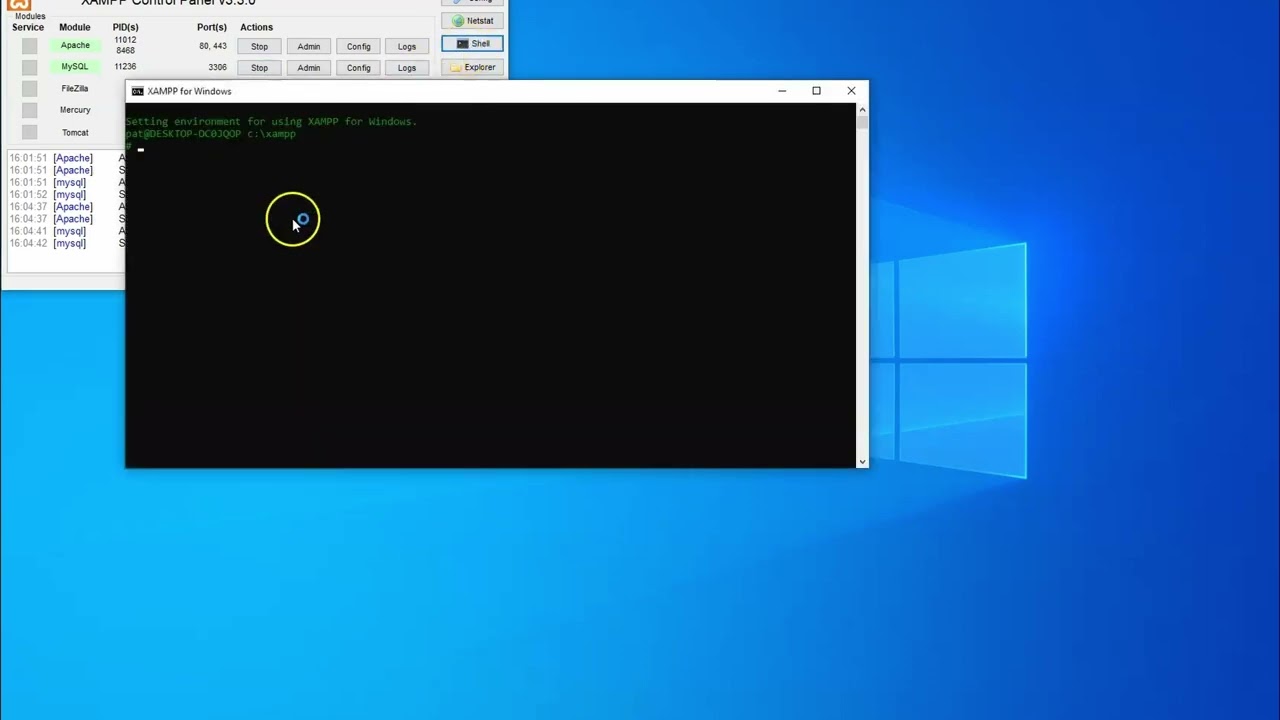Open MySQL Admin page
This screenshot has width=1280, height=720.
[308, 68]
